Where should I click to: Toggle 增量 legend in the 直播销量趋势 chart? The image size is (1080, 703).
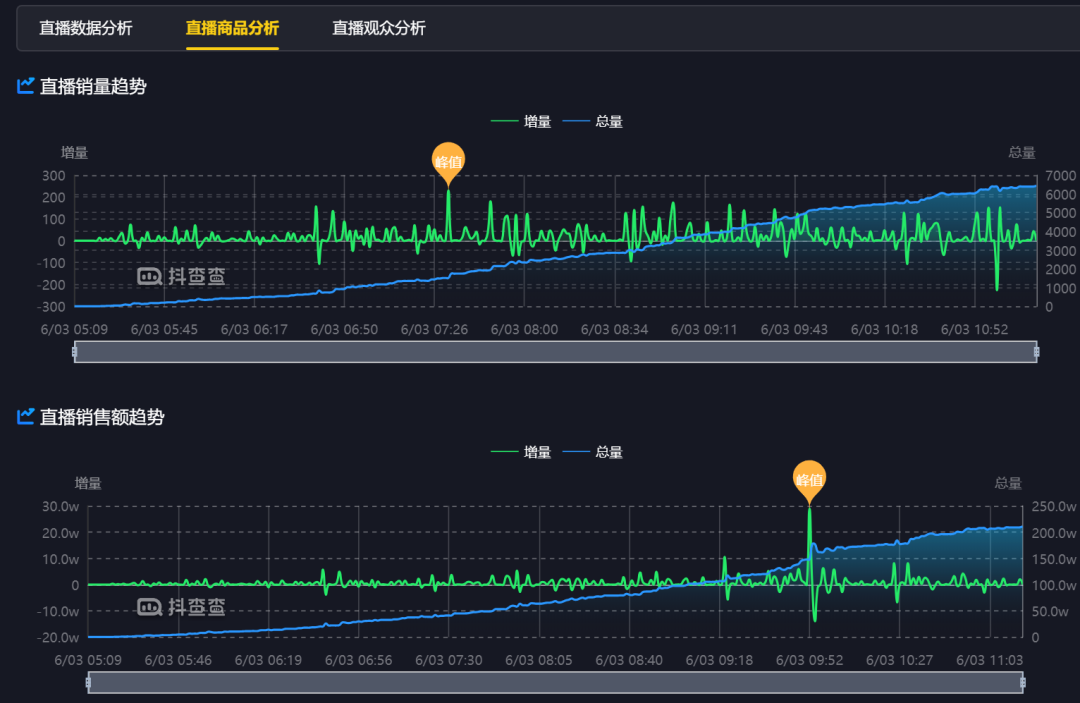(522, 122)
